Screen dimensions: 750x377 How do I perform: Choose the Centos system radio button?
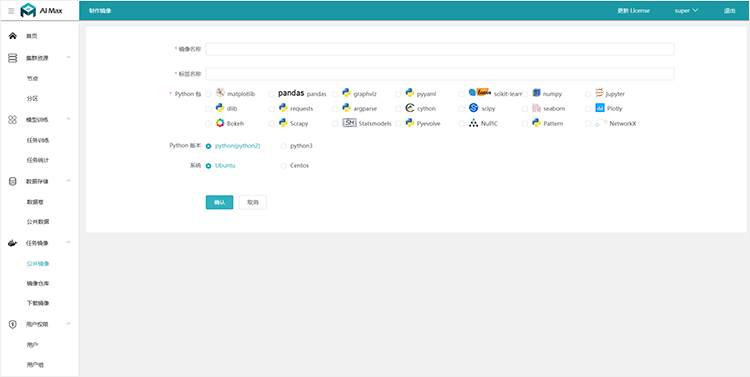284,166
